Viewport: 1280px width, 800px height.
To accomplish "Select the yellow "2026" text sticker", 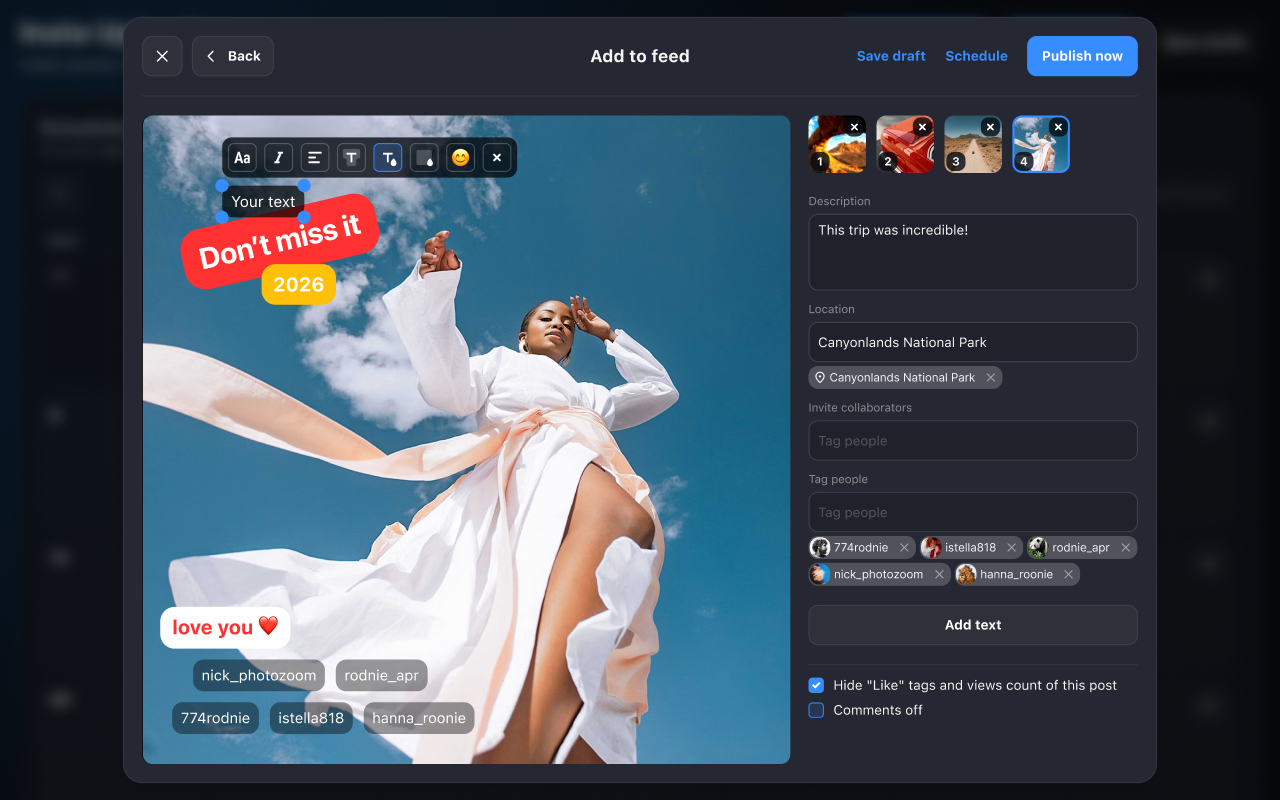I will [299, 285].
